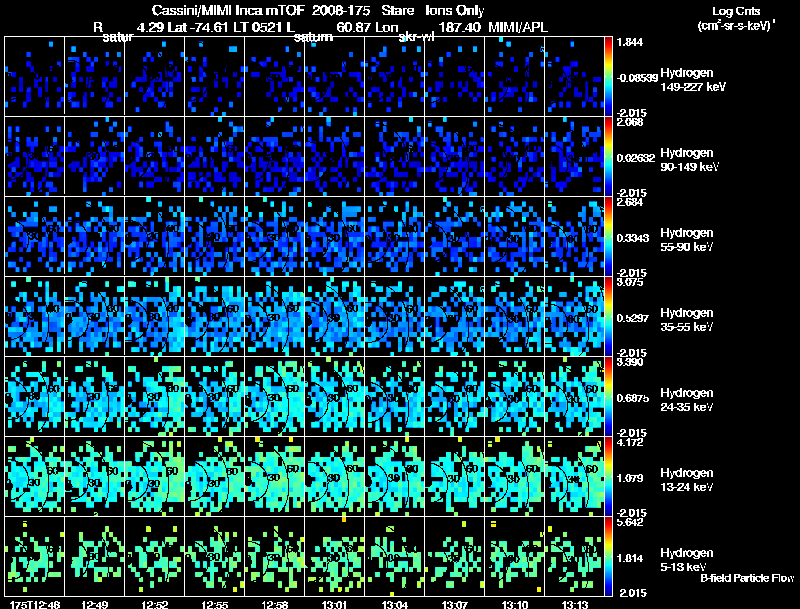Click the color bar for the 5-13 keV row
Viewport: 800px width, 609px height.
pos(608,556)
